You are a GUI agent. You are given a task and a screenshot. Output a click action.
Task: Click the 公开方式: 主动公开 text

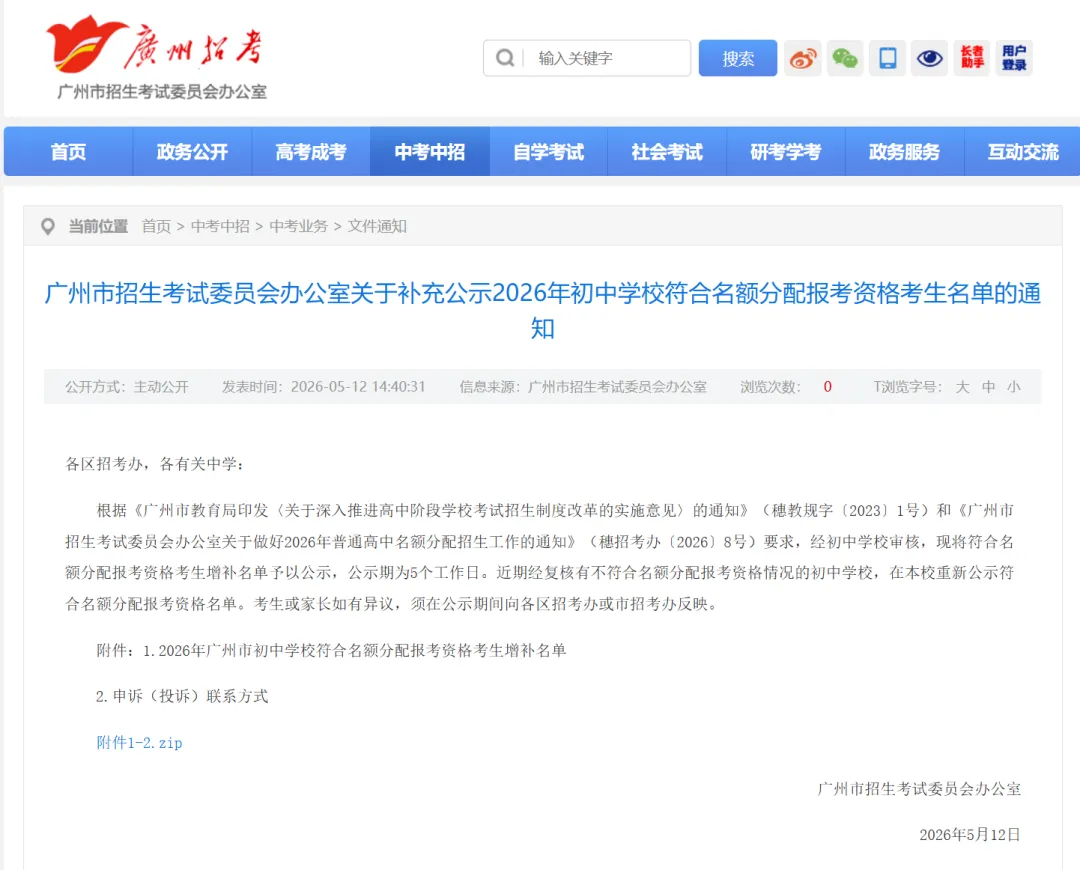(127, 387)
